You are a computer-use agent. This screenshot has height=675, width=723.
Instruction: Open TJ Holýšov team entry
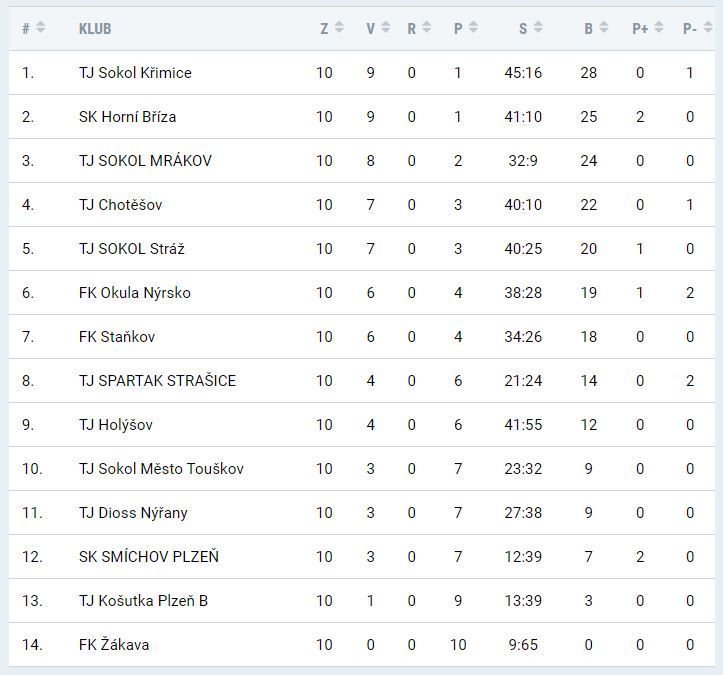pos(116,425)
